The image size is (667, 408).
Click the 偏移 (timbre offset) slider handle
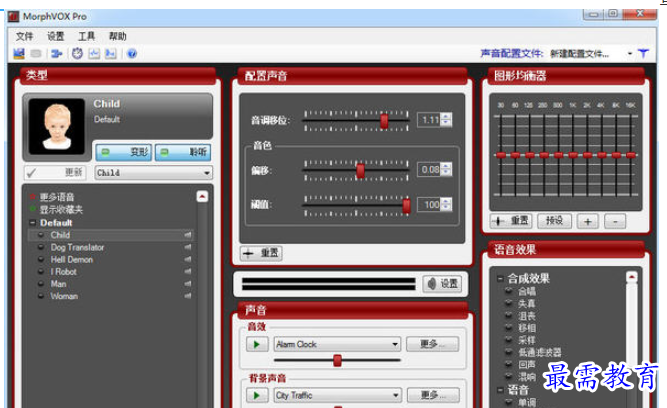click(360, 171)
